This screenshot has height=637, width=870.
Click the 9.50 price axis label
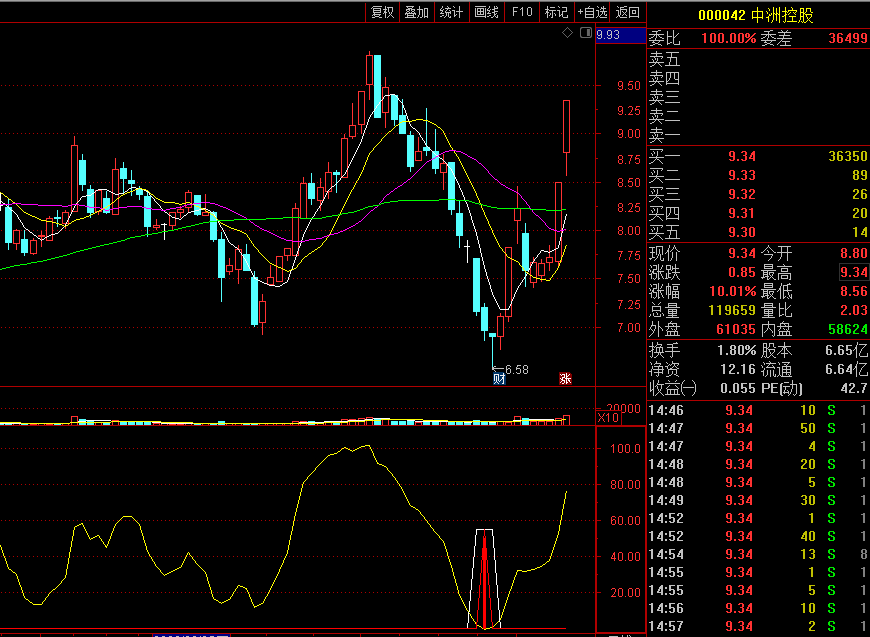tap(629, 86)
